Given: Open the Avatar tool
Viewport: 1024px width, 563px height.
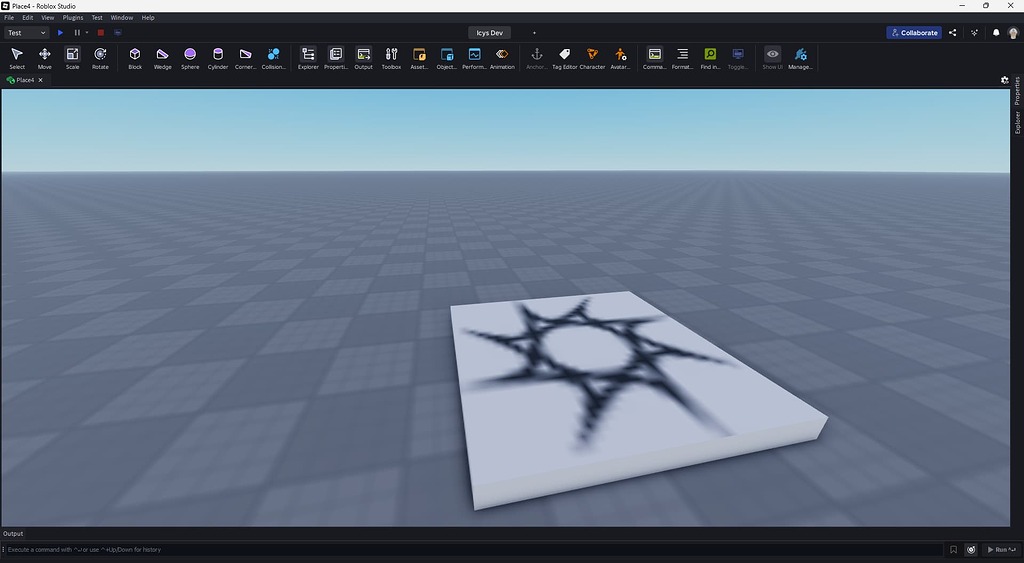Looking at the screenshot, I should tap(620, 58).
